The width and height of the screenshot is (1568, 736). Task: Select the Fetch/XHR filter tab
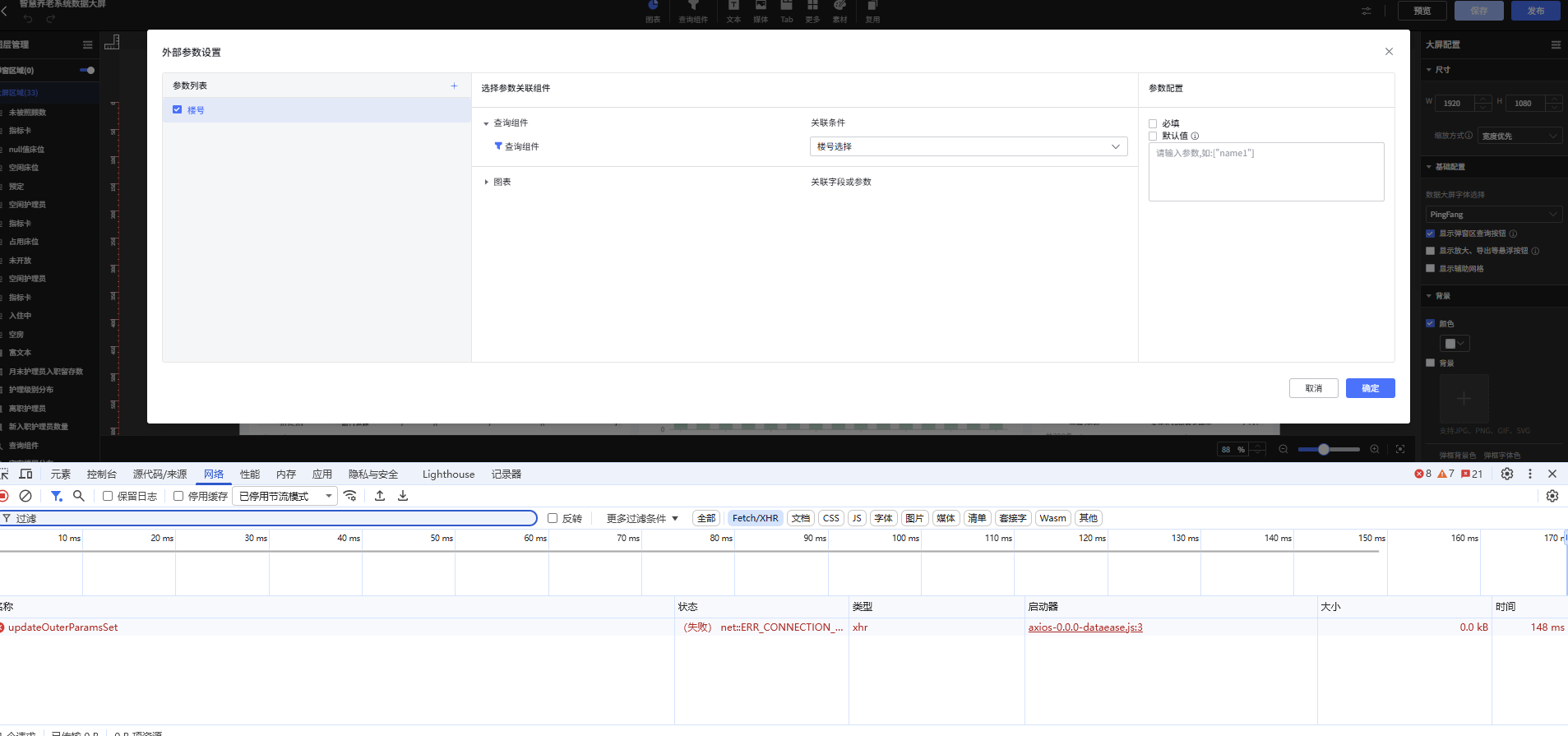(755, 518)
